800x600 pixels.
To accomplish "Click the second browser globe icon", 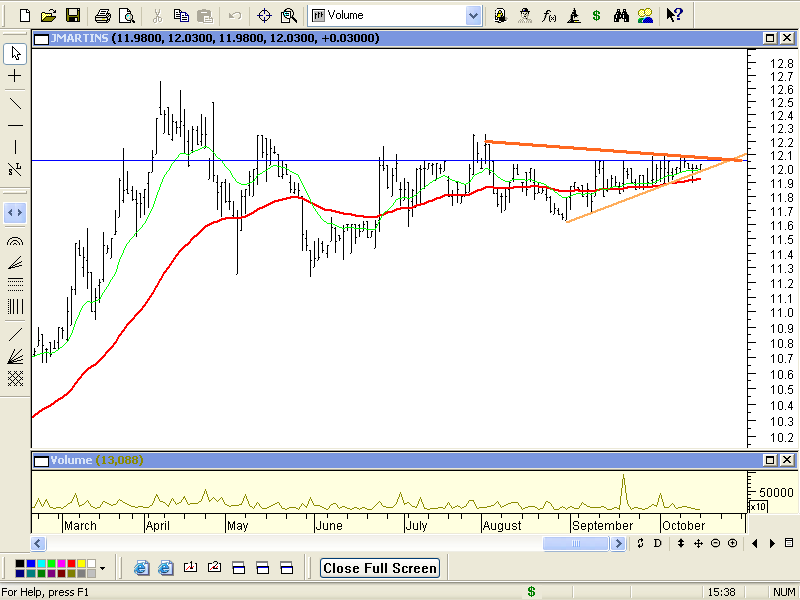I will point(166,568).
